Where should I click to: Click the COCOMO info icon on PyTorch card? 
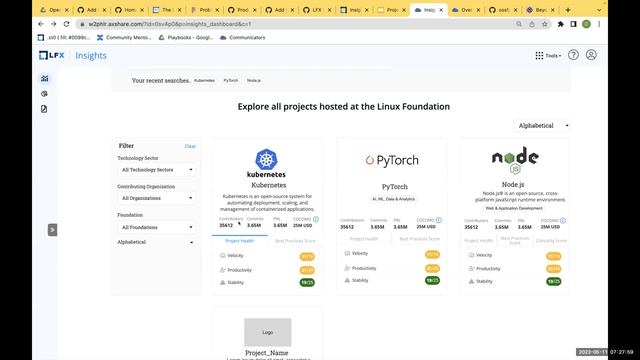click(438, 220)
